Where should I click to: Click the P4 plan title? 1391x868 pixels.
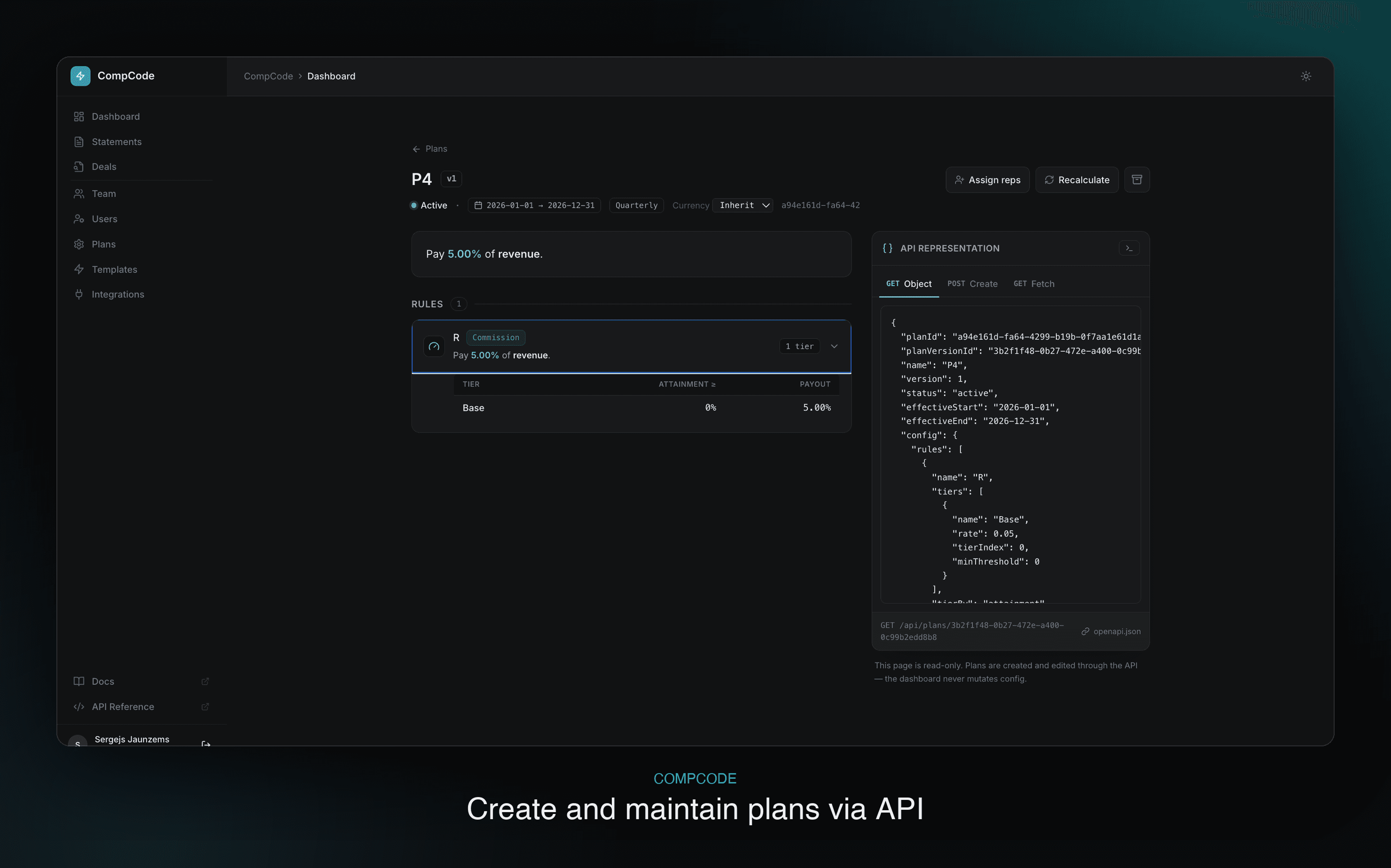tap(422, 179)
